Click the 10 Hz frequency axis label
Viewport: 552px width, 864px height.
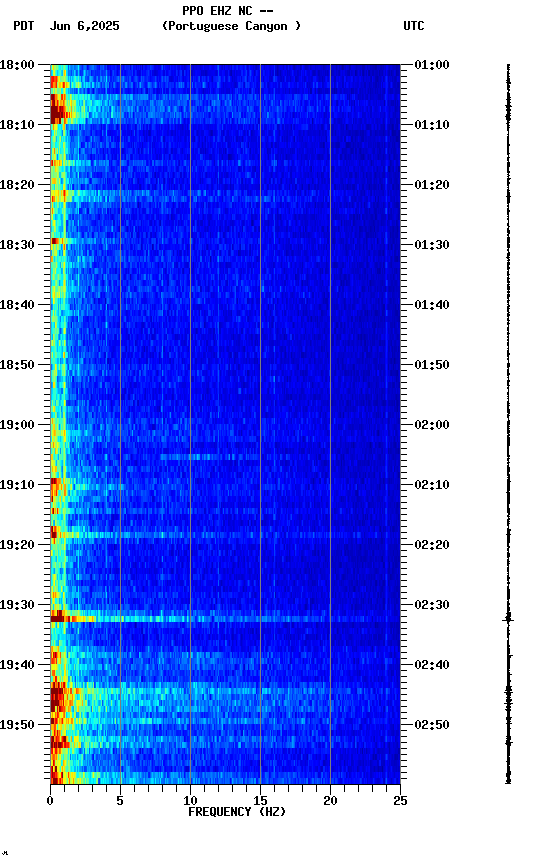click(x=190, y=801)
